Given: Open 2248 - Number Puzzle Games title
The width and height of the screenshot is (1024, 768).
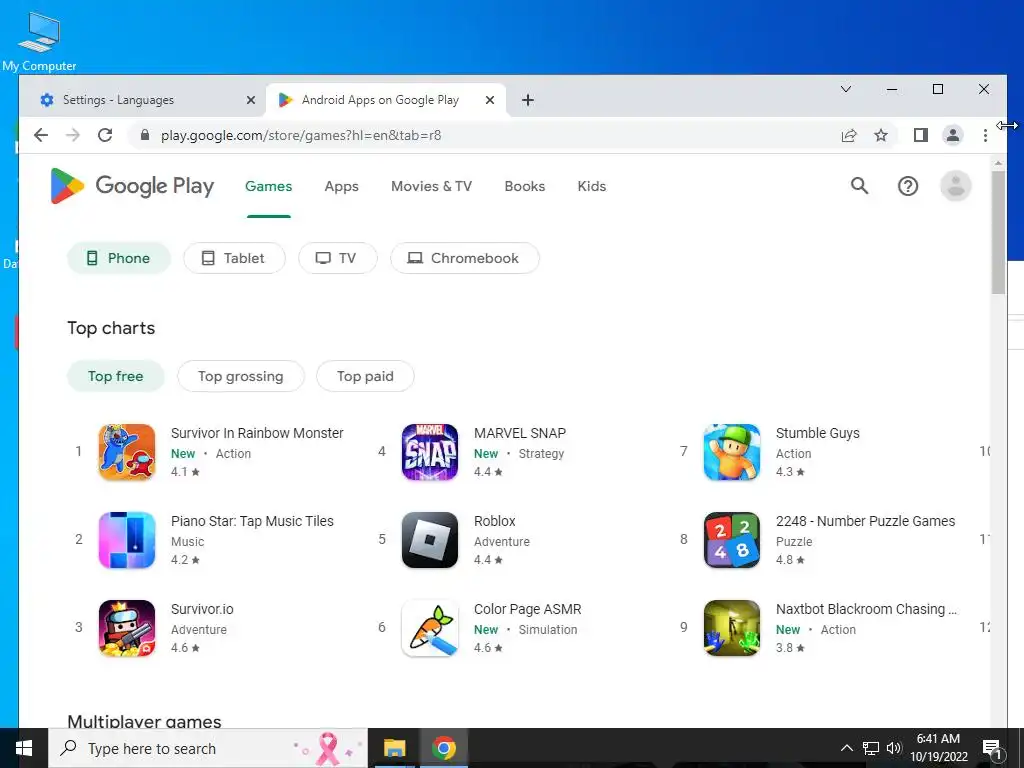Looking at the screenshot, I should (865, 521).
